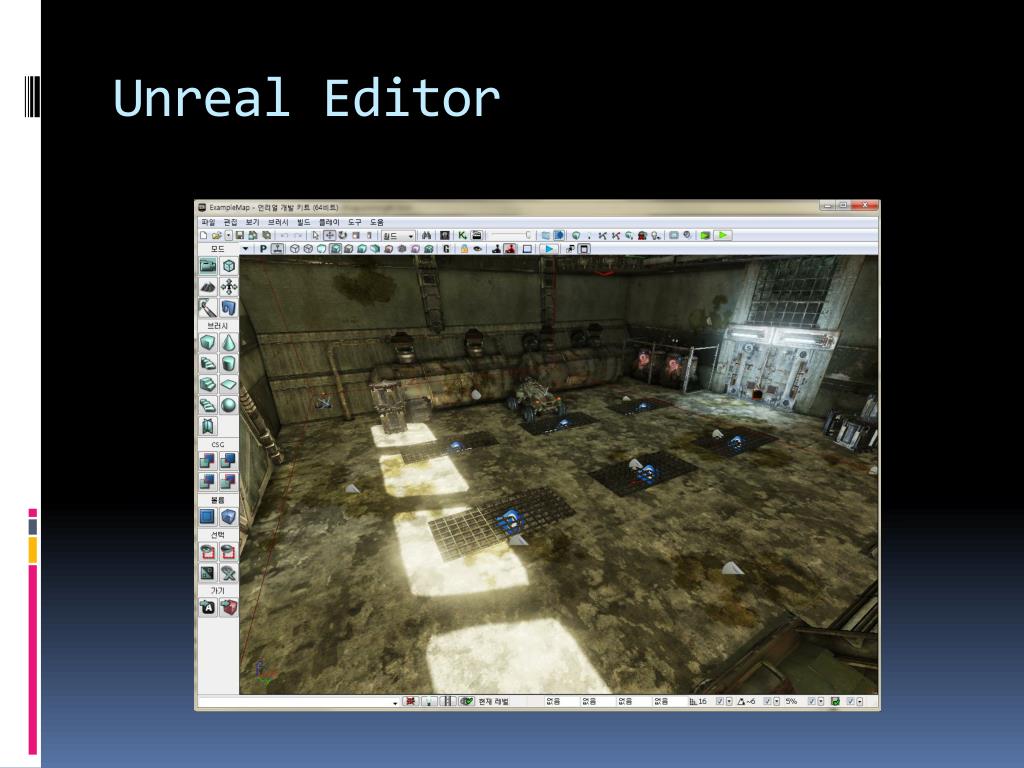Open scale snap dropdown next to 5%
This screenshot has height=768, width=1024.
click(821, 701)
